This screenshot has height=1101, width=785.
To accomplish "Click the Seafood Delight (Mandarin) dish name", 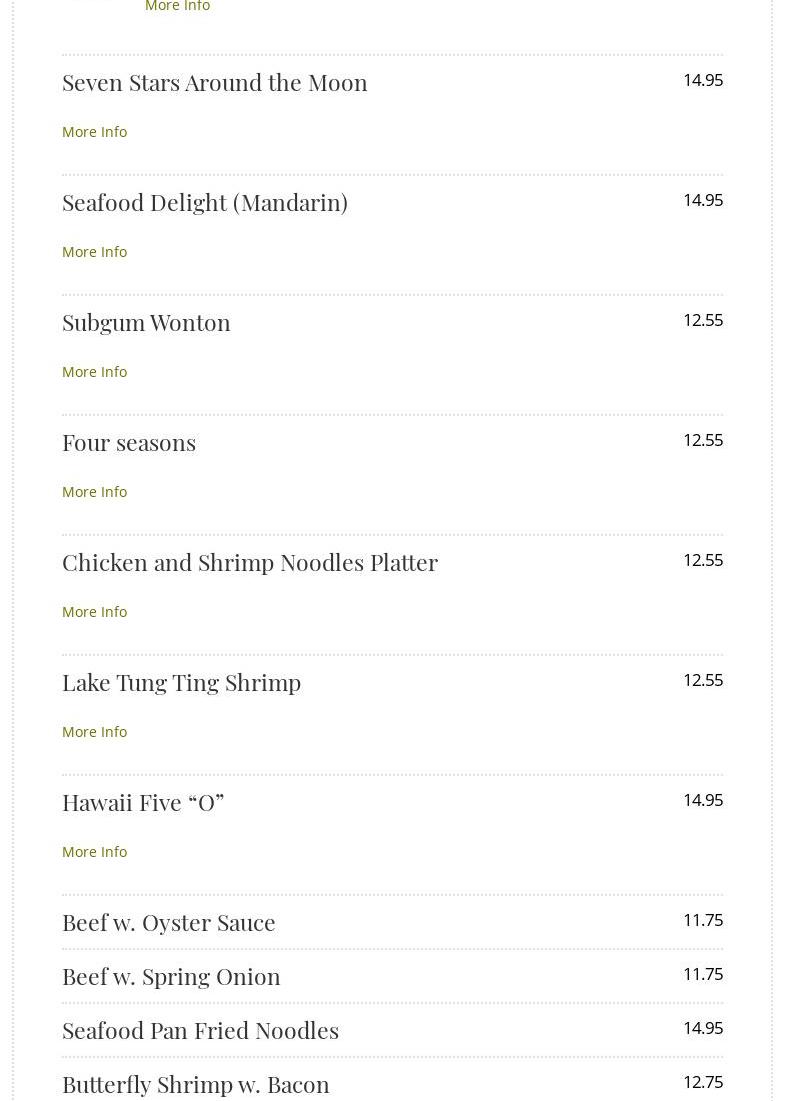I will click(205, 202).
